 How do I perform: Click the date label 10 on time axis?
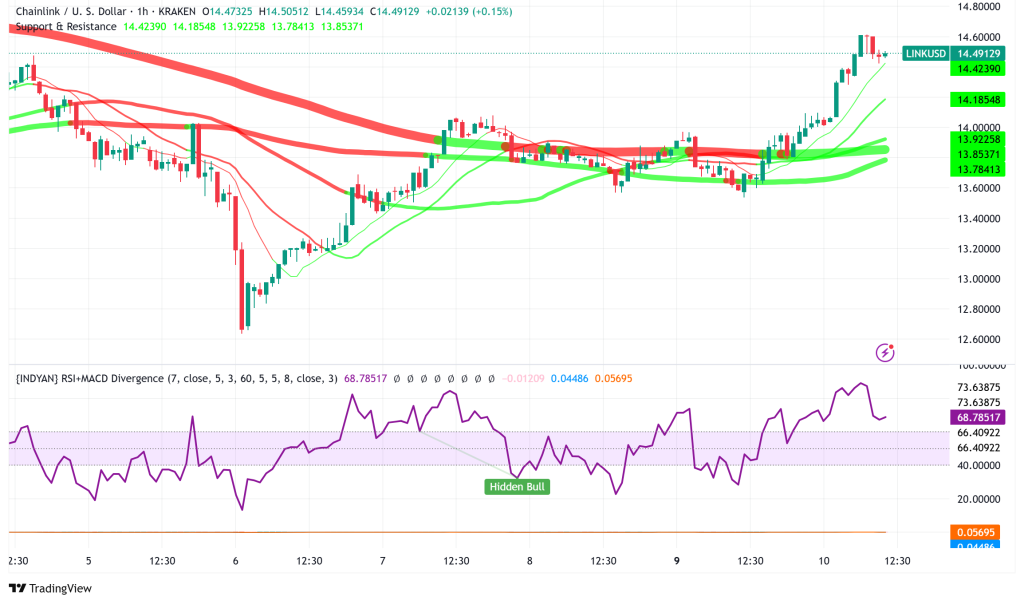point(824,561)
